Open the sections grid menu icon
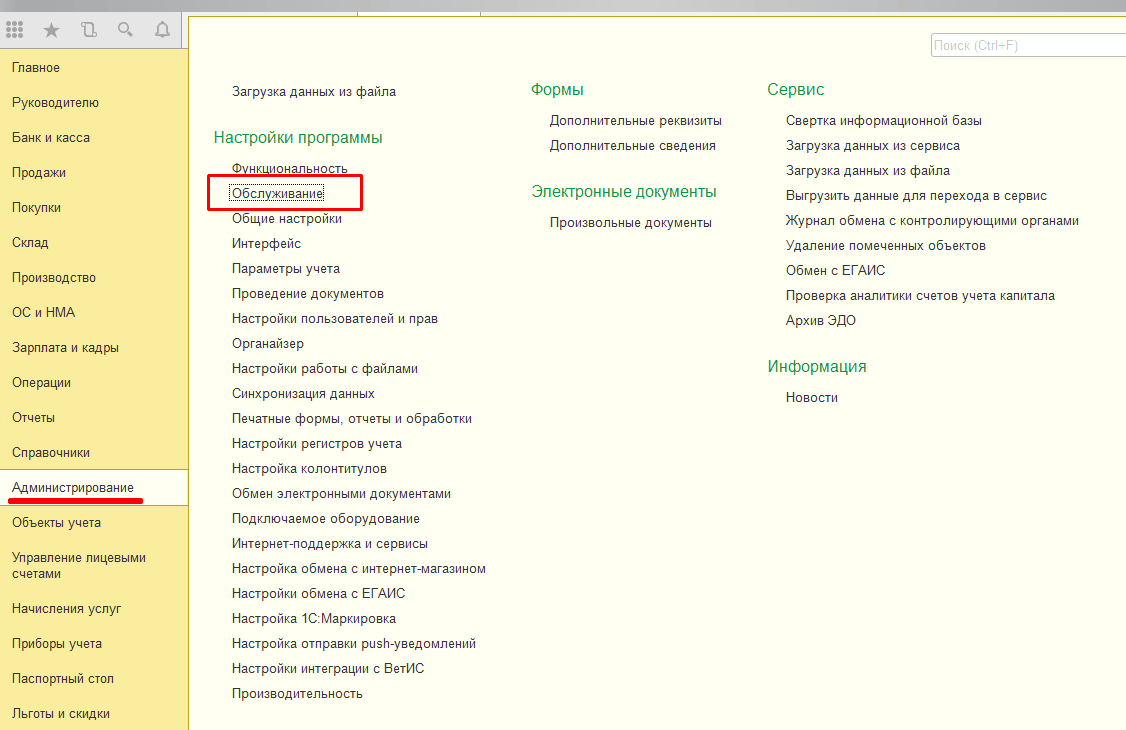The width and height of the screenshot is (1126, 730). click(15, 30)
